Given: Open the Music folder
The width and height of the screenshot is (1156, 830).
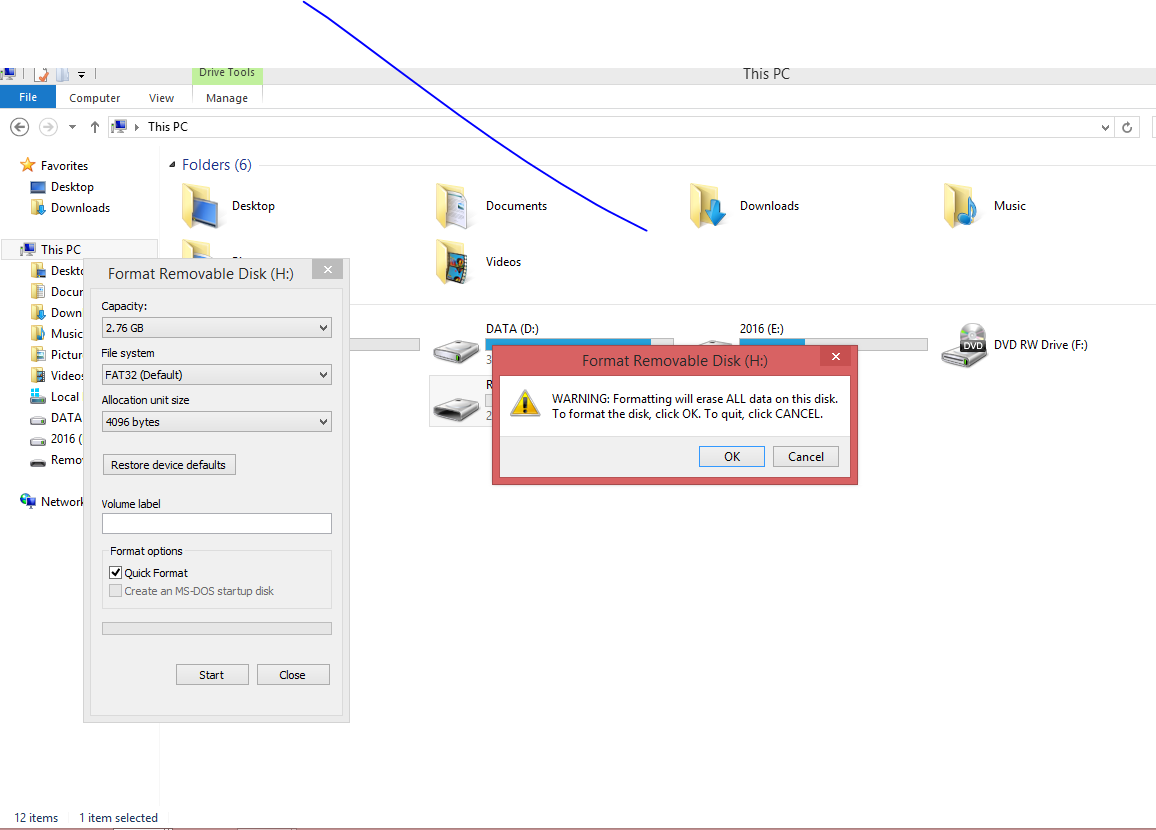Looking at the screenshot, I should point(1010,205).
